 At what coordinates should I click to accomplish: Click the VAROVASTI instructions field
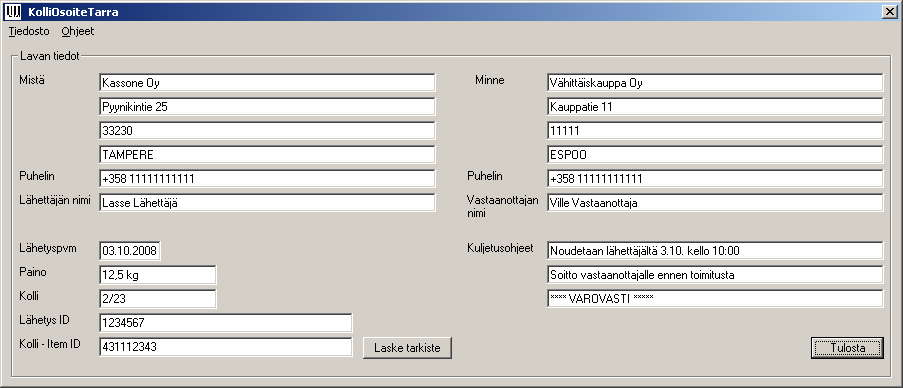715,299
